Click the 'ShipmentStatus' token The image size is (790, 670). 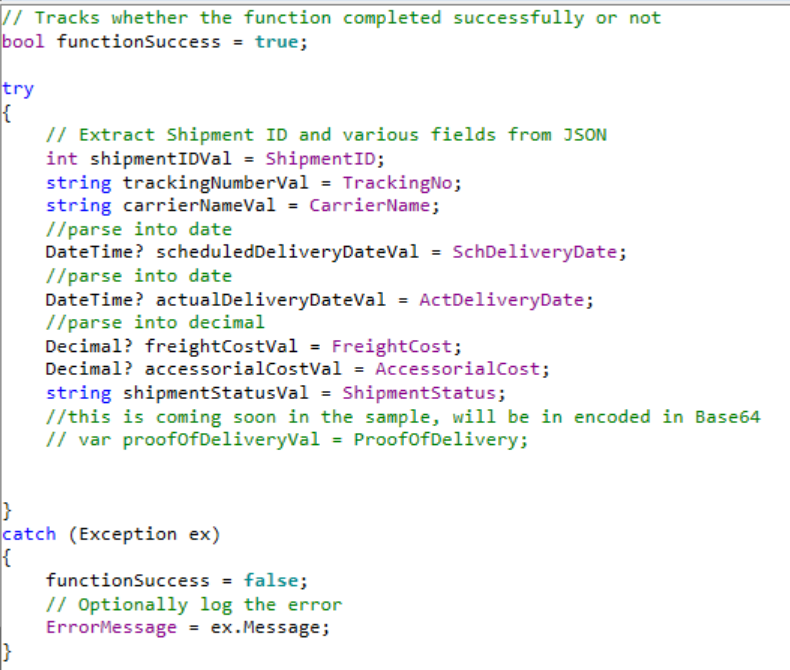[420, 393]
